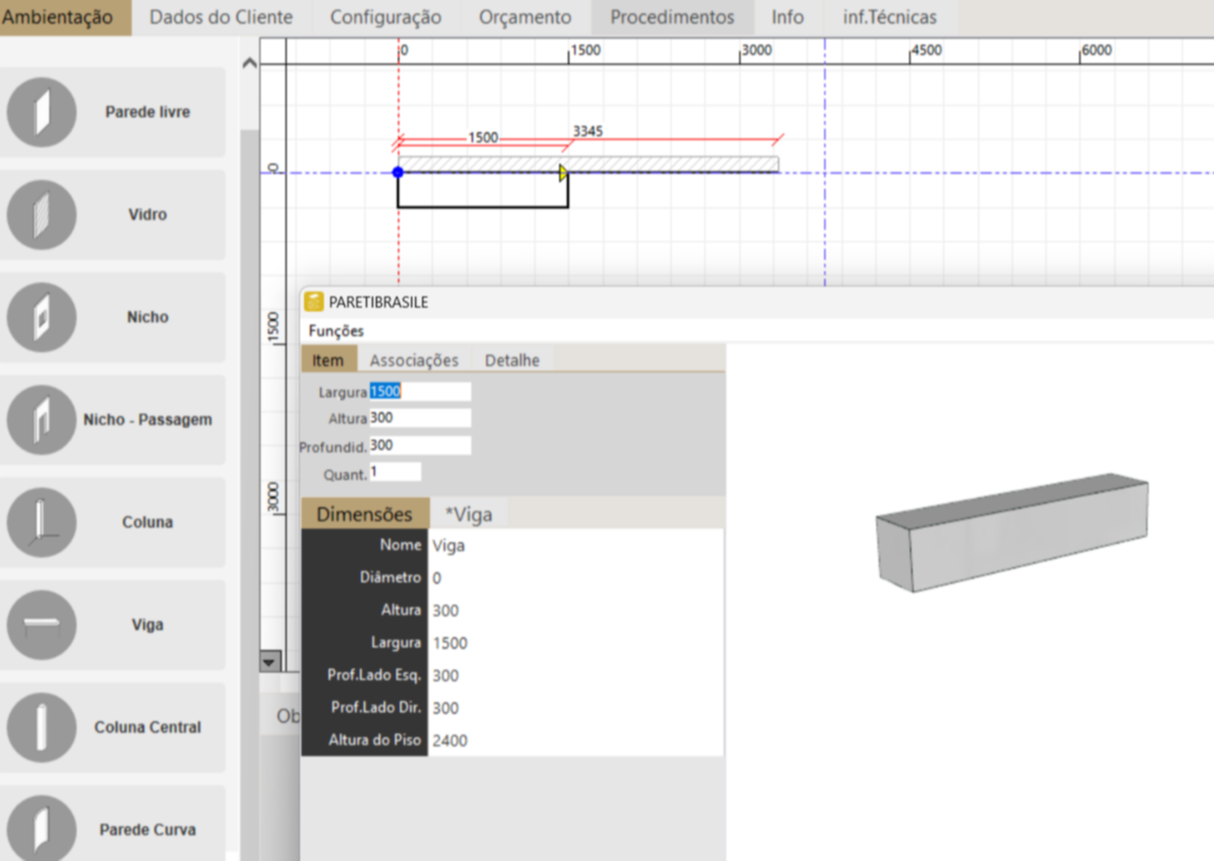This screenshot has width=1214, height=861.
Task: Select the *Viga properties tab
Action: pos(468,514)
